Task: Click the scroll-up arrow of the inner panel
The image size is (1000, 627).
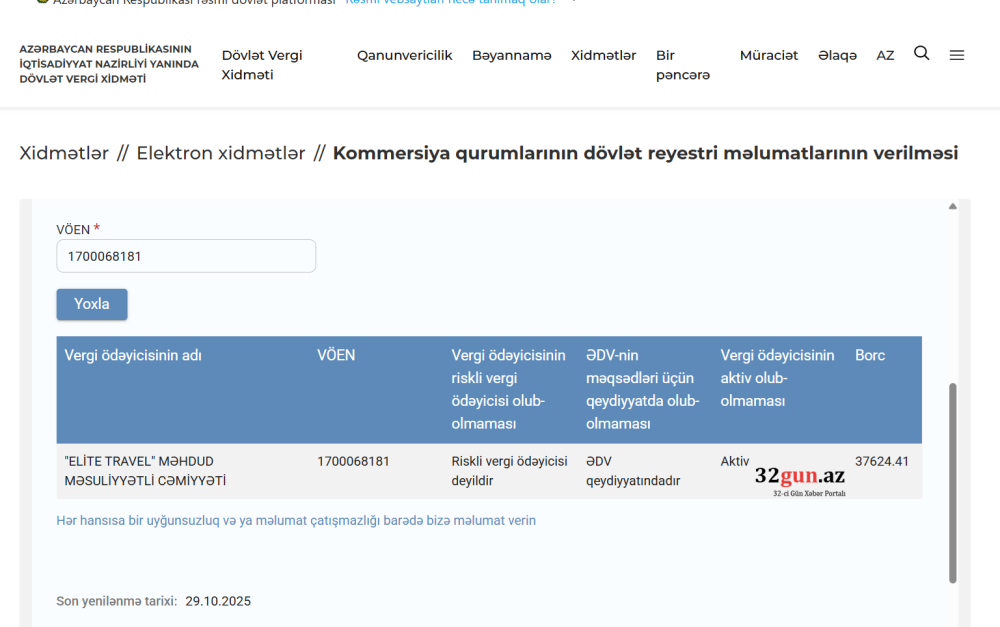Action: tap(952, 207)
